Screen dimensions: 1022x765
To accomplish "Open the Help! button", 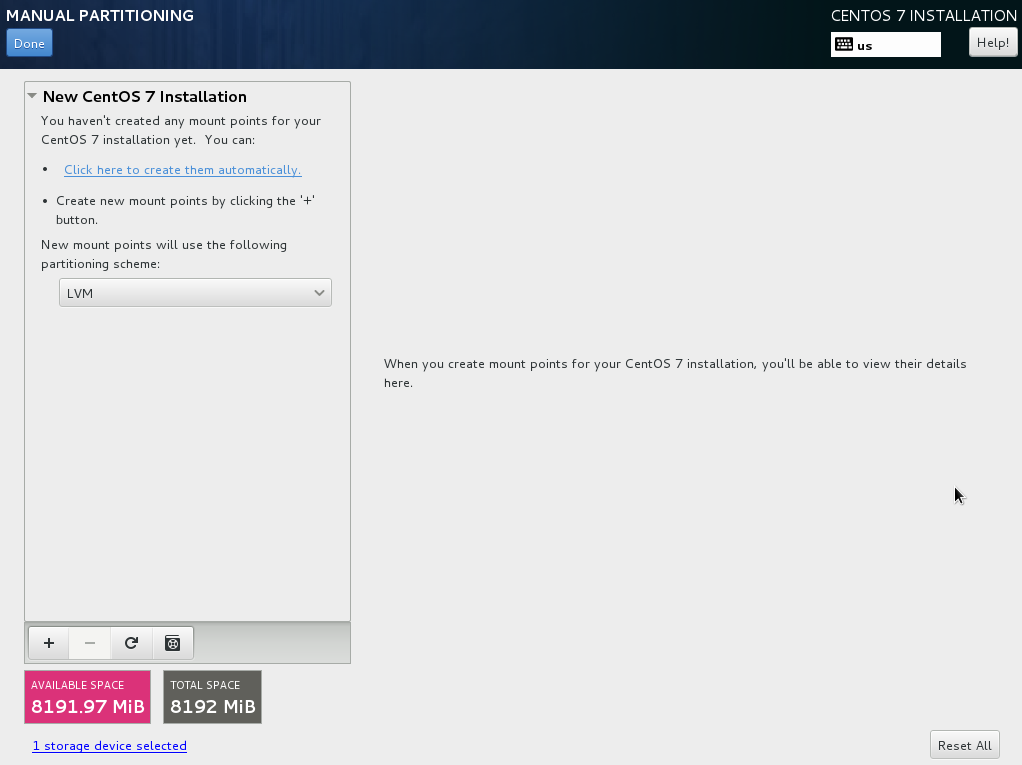I will 993,43.
